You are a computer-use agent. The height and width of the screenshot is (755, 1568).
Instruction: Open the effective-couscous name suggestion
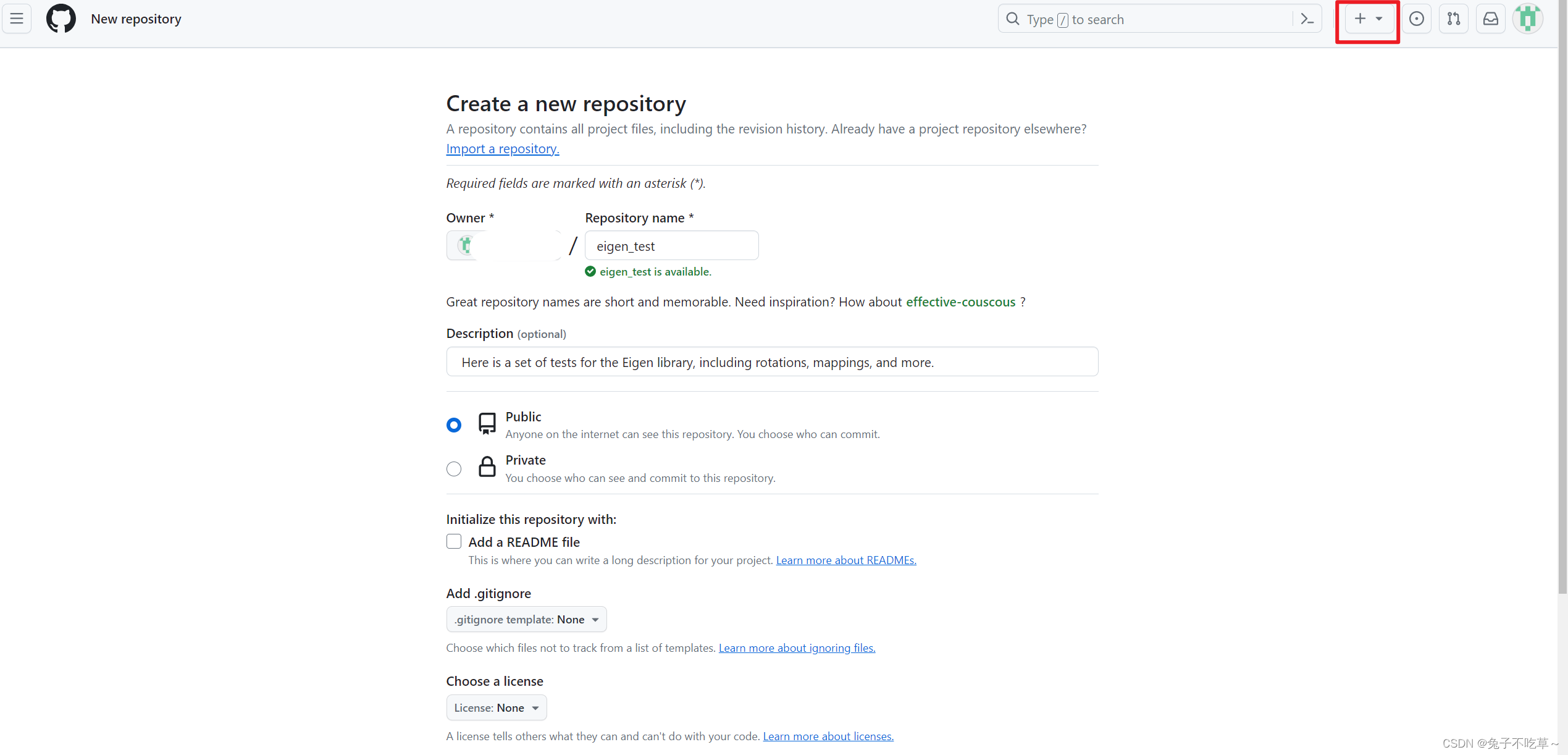click(x=961, y=302)
